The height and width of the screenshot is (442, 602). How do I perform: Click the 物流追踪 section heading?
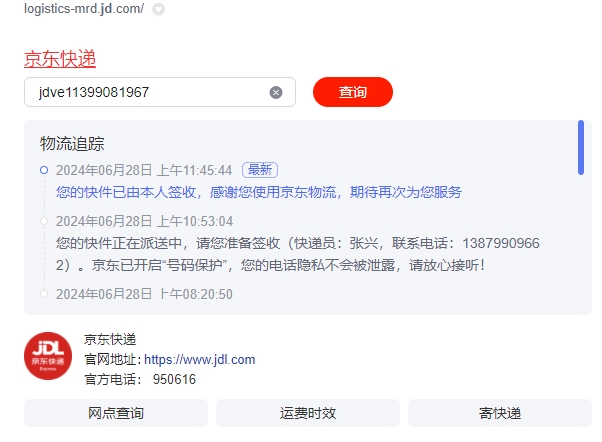tap(72, 144)
